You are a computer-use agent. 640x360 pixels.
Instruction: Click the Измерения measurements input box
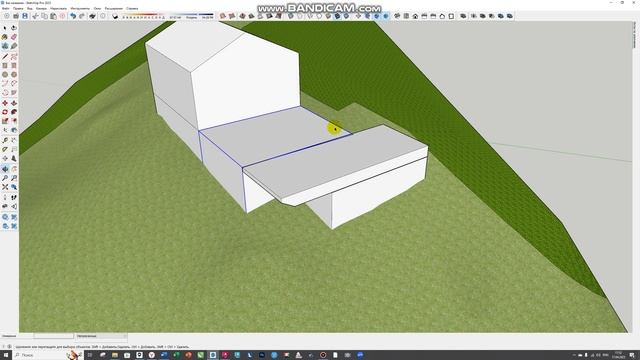point(53,336)
